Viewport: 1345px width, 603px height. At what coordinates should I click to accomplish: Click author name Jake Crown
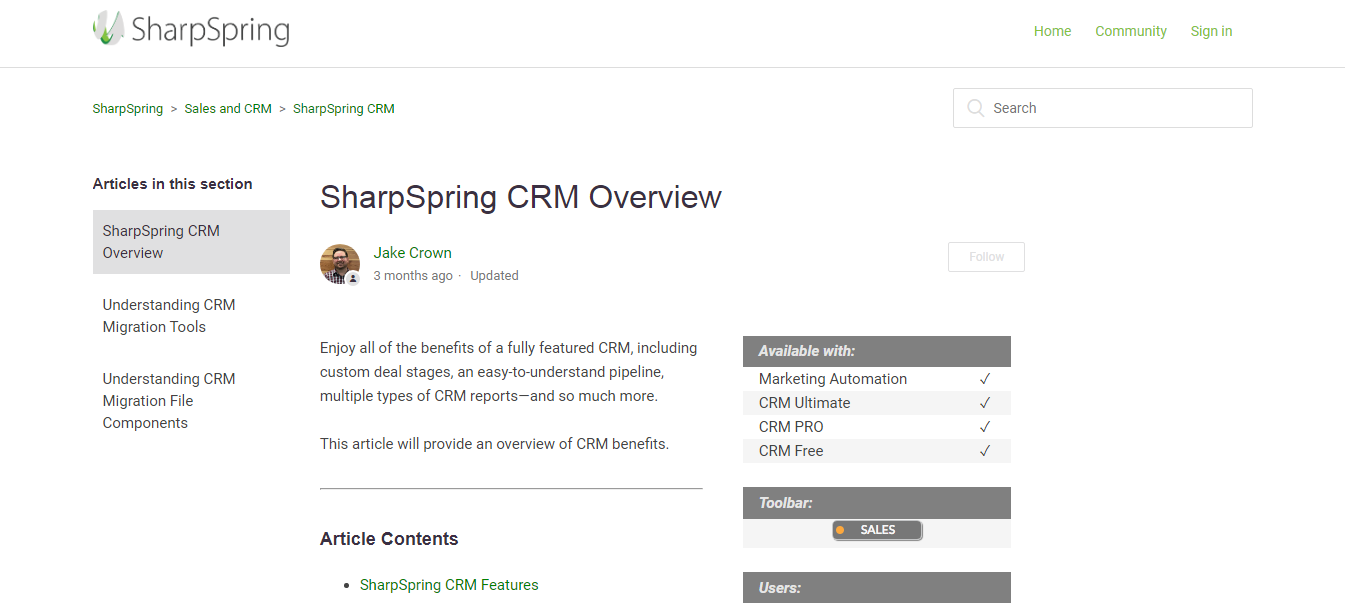pyautogui.click(x=413, y=253)
